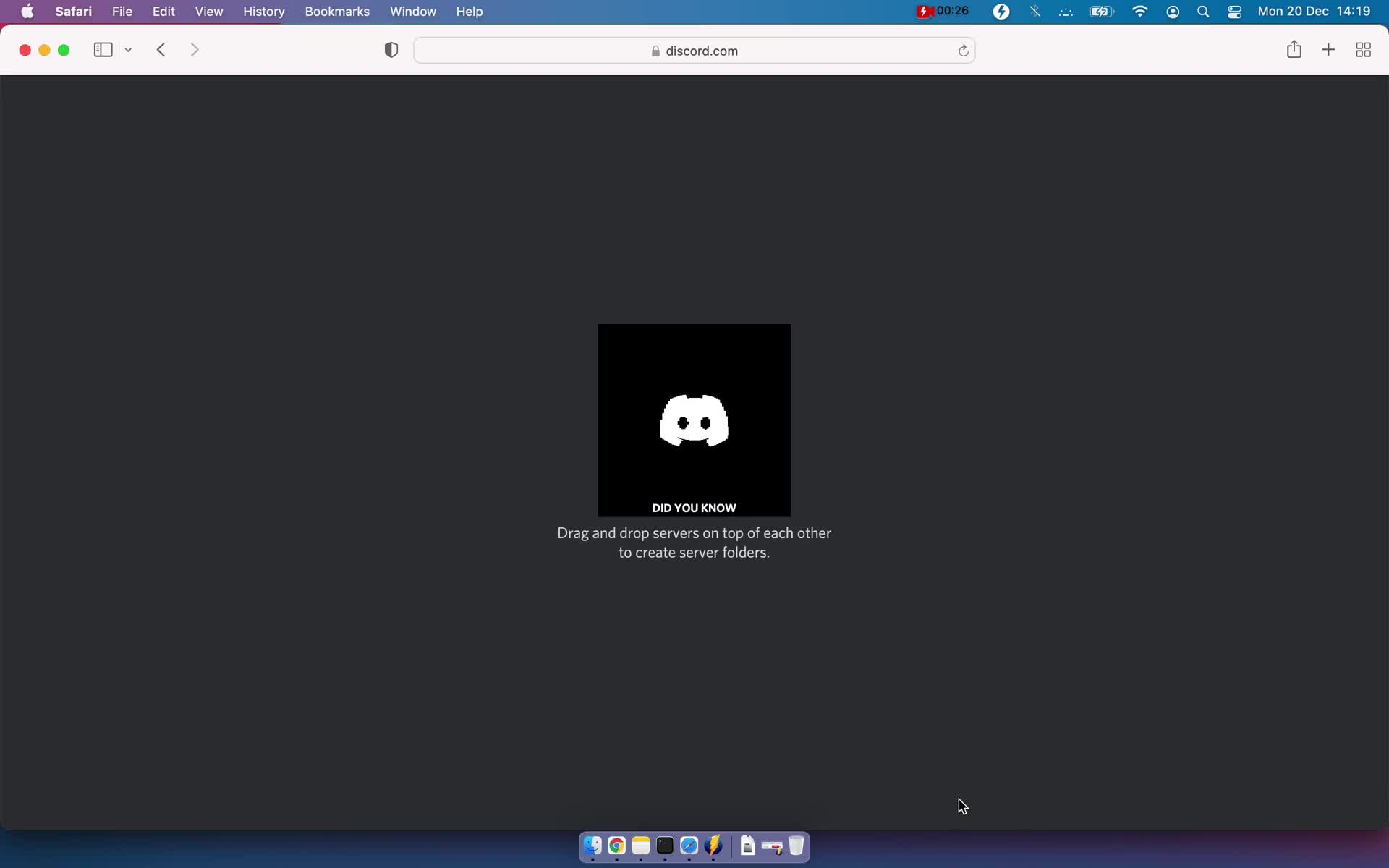This screenshot has height=868, width=1389.
Task: Open Control Center
Action: click(1235, 12)
